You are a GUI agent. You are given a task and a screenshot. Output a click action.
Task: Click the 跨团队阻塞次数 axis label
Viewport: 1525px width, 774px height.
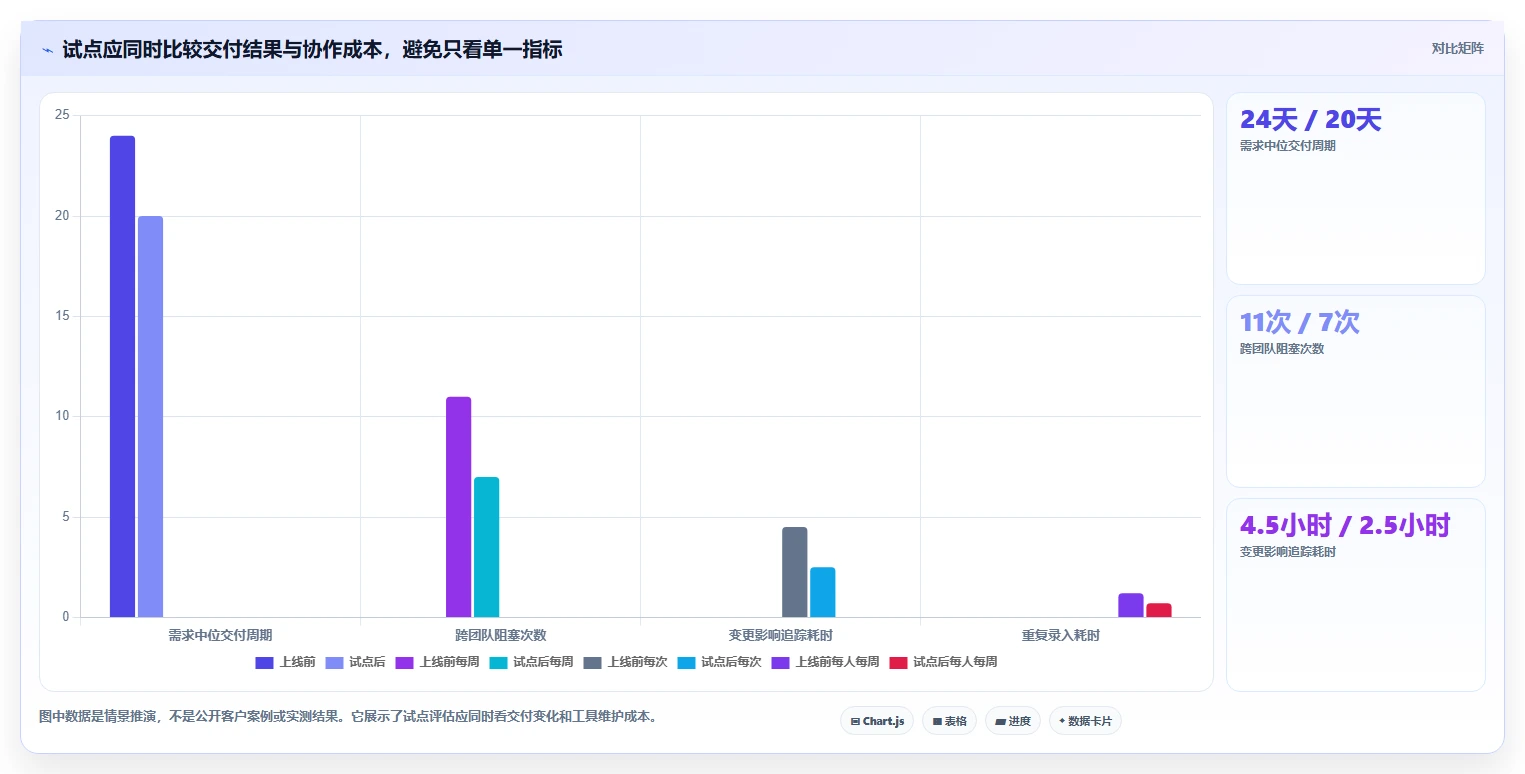pos(500,635)
